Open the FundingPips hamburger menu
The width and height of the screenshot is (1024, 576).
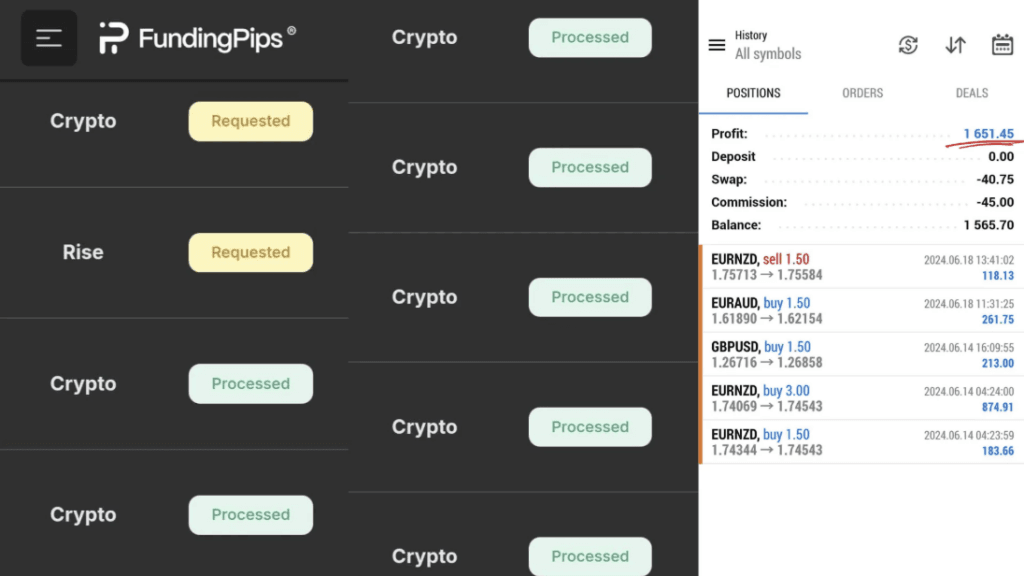[x=49, y=38]
